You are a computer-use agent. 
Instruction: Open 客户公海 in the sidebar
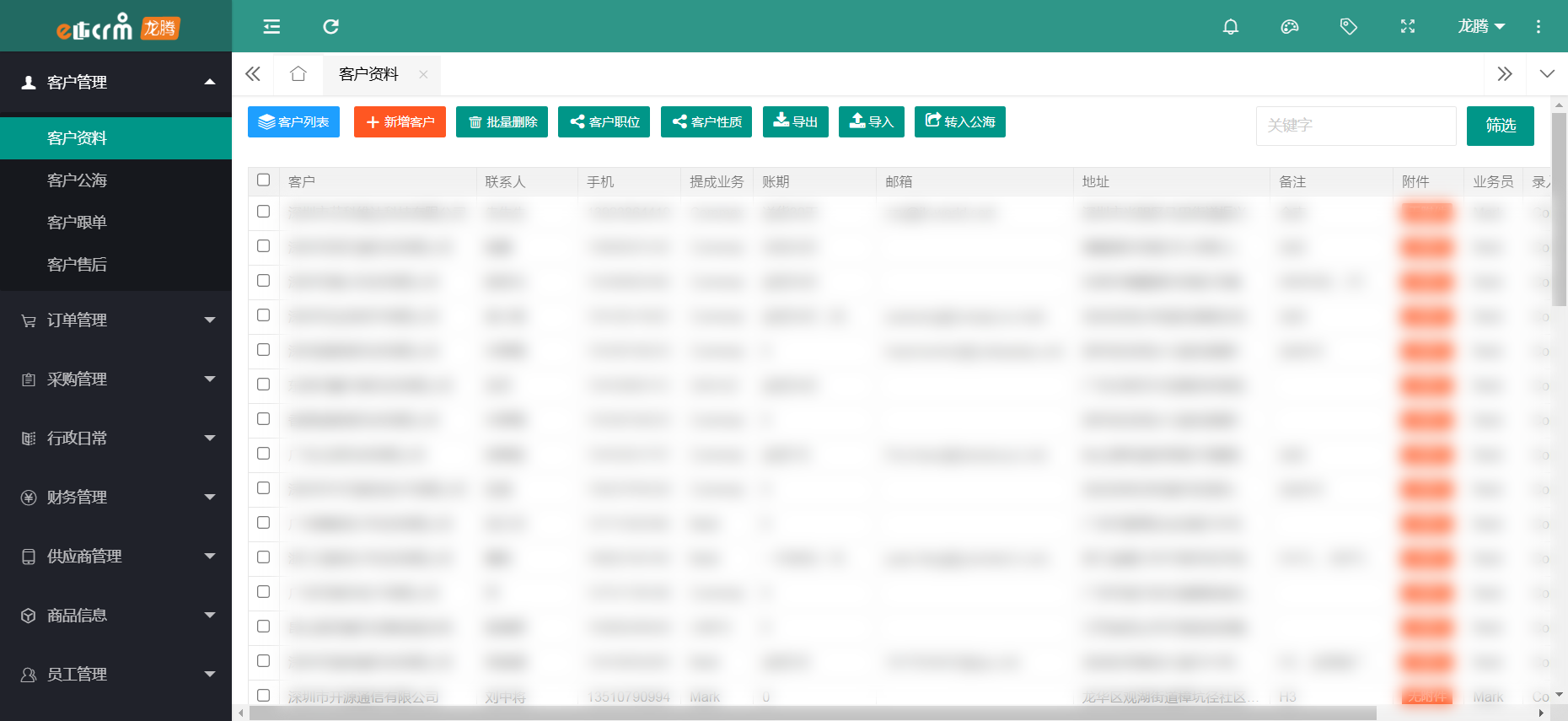pyautogui.click(x=78, y=180)
